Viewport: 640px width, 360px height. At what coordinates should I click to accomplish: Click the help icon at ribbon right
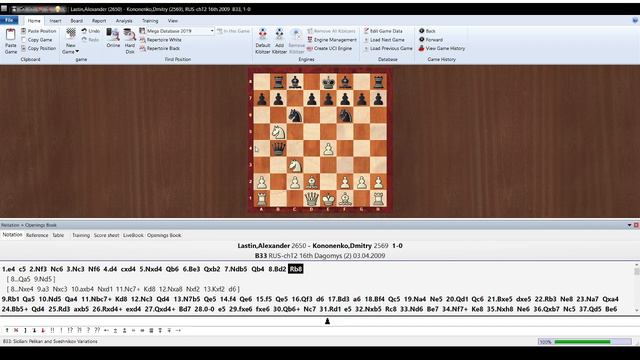click(635, 20)
